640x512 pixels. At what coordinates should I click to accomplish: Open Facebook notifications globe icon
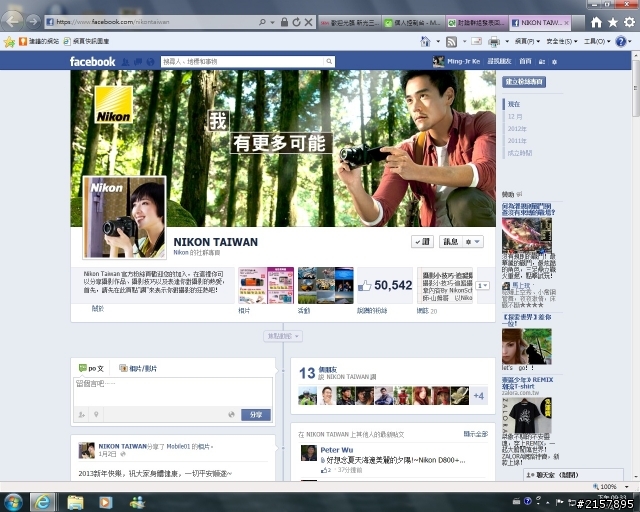[151, 62]
